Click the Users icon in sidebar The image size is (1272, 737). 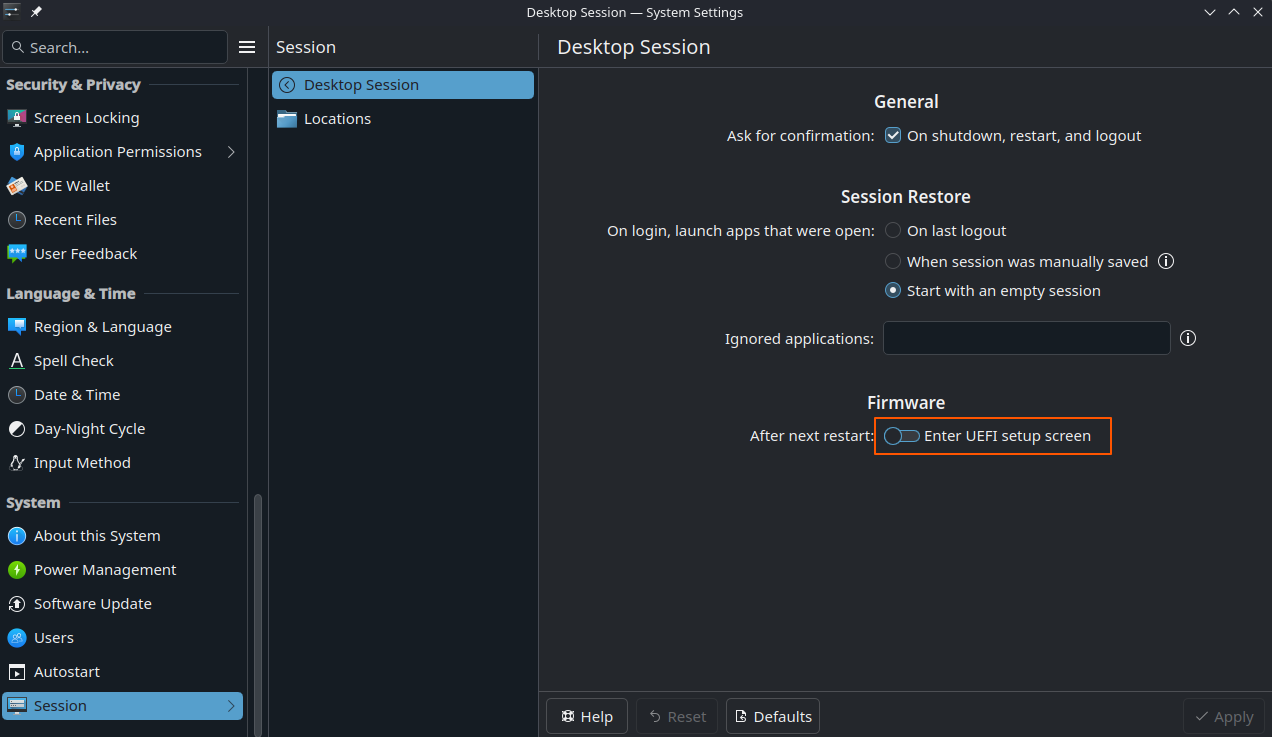coord(17,638)
